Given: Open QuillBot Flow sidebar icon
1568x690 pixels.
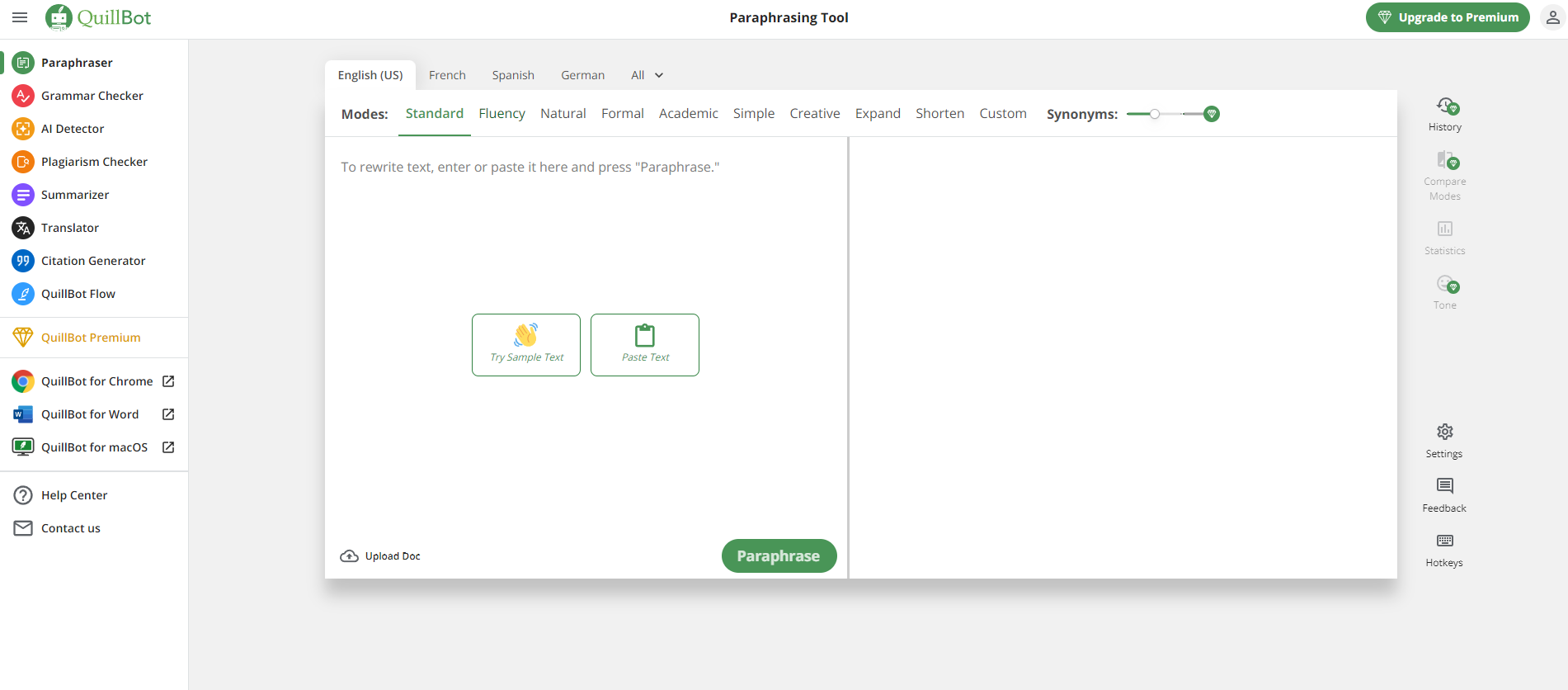Looking at the screenshot, I should [x=23, y=294].
